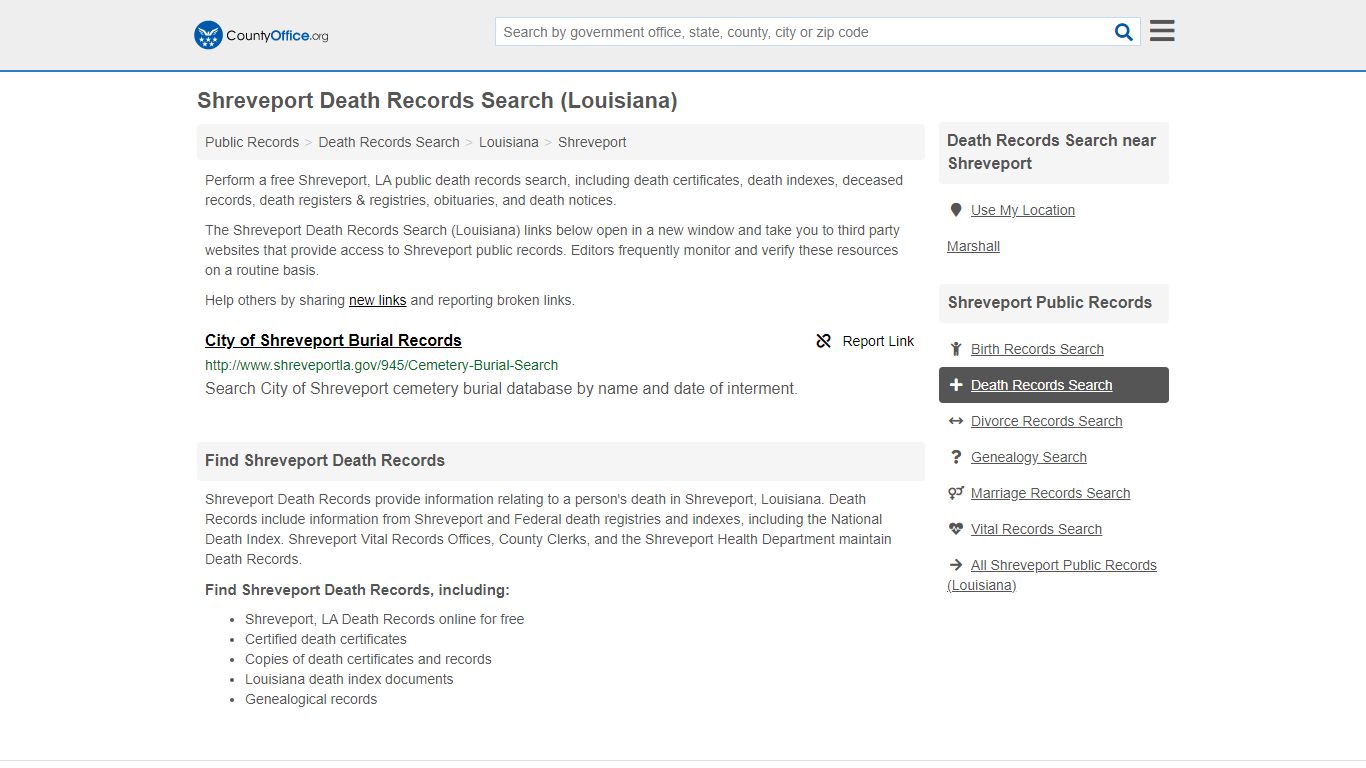Click the burial database description text
The width and height of the screenshot is (1366, 768).
point(501,389)
